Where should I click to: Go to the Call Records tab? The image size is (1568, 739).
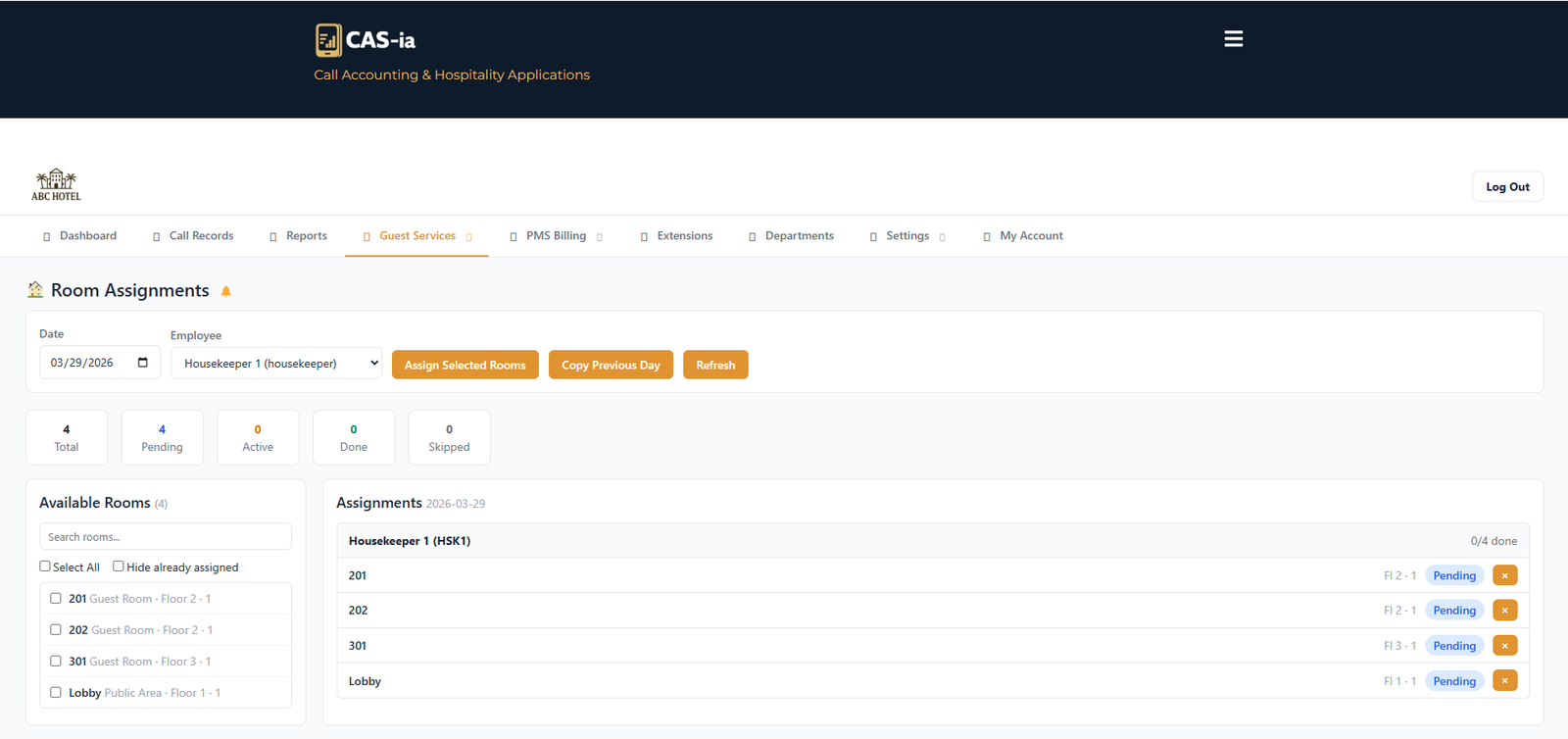201,236
